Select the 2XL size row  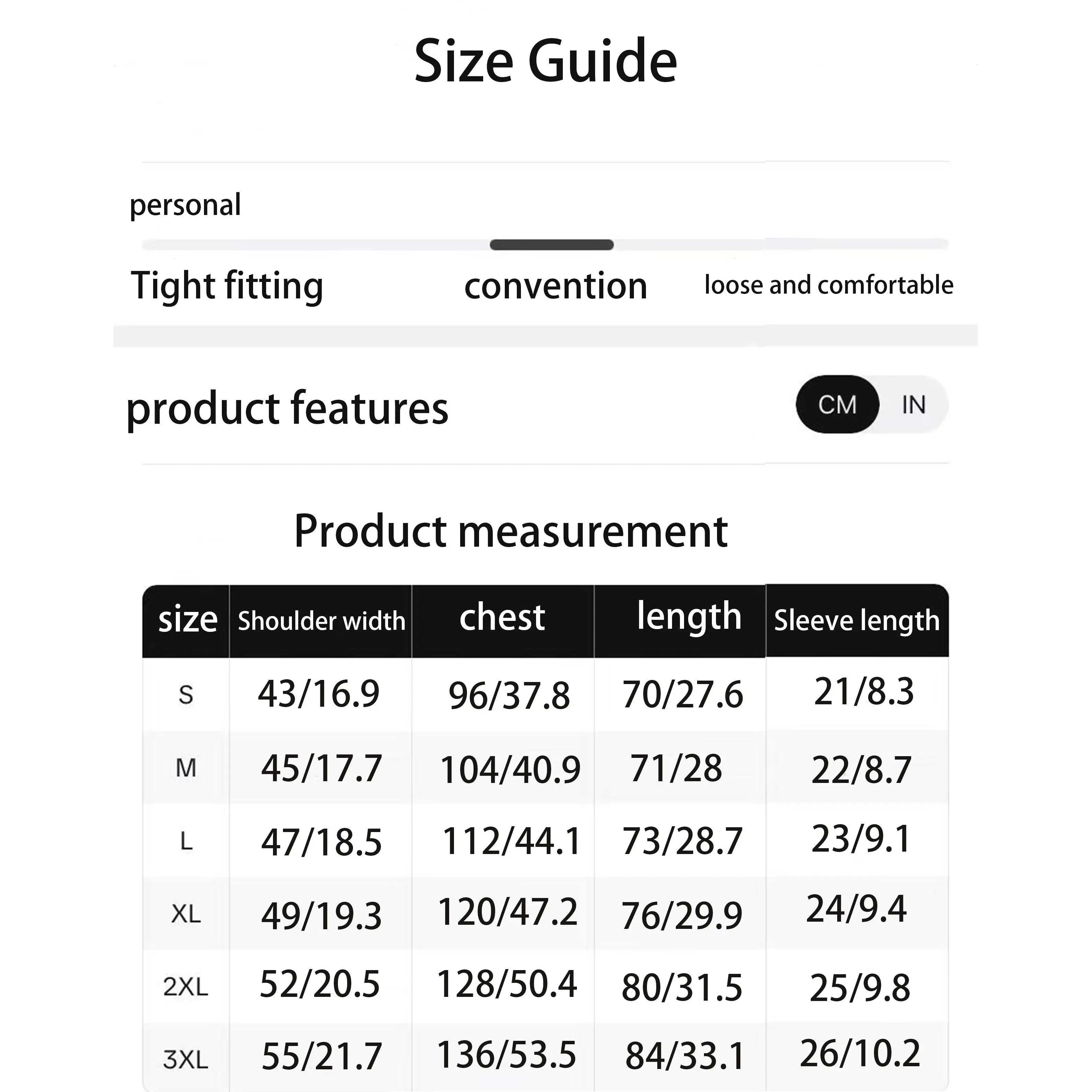tap(186, 987)
